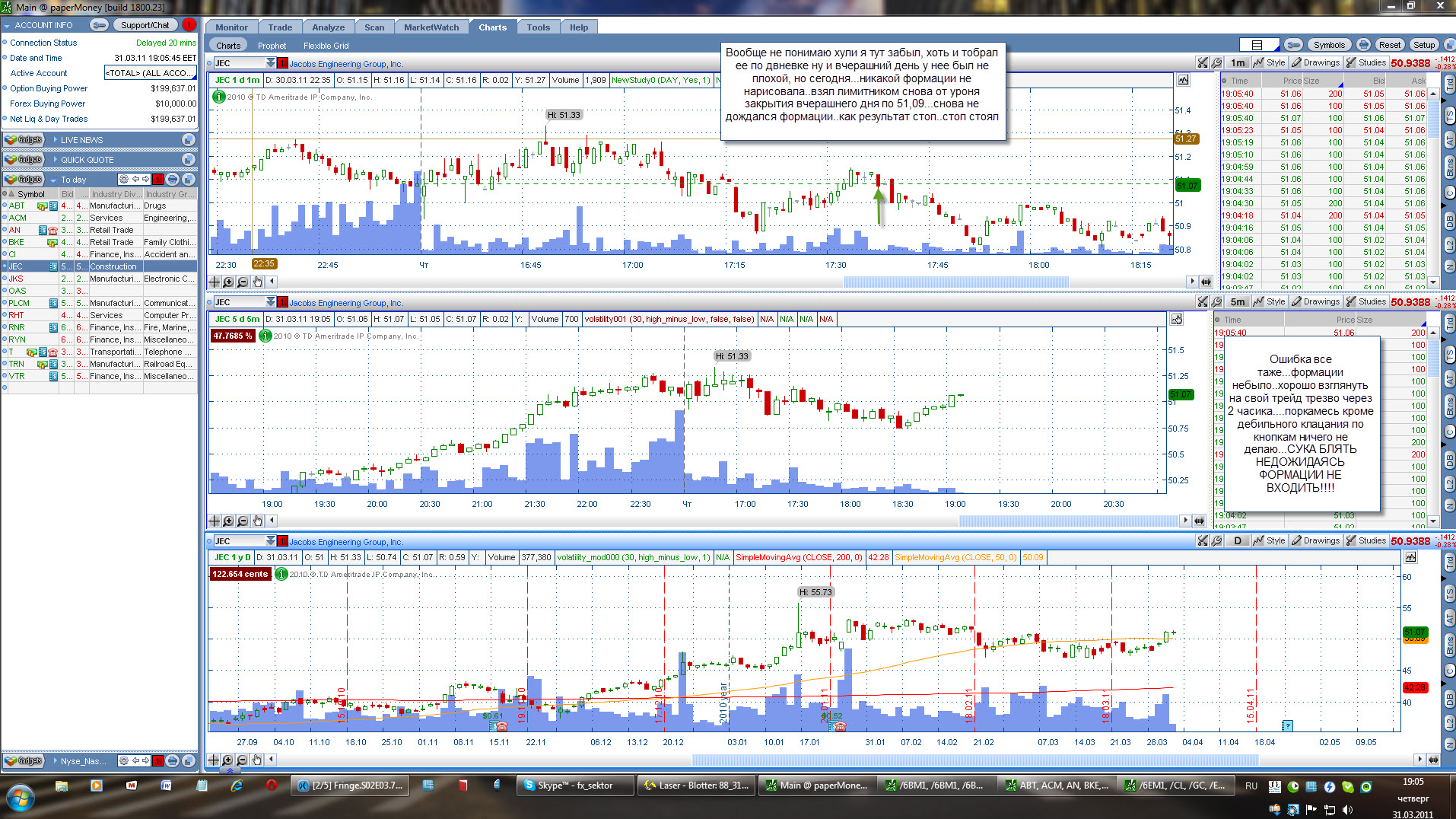
Task: Switch to the Trade tab
Action: pos(280,27)
